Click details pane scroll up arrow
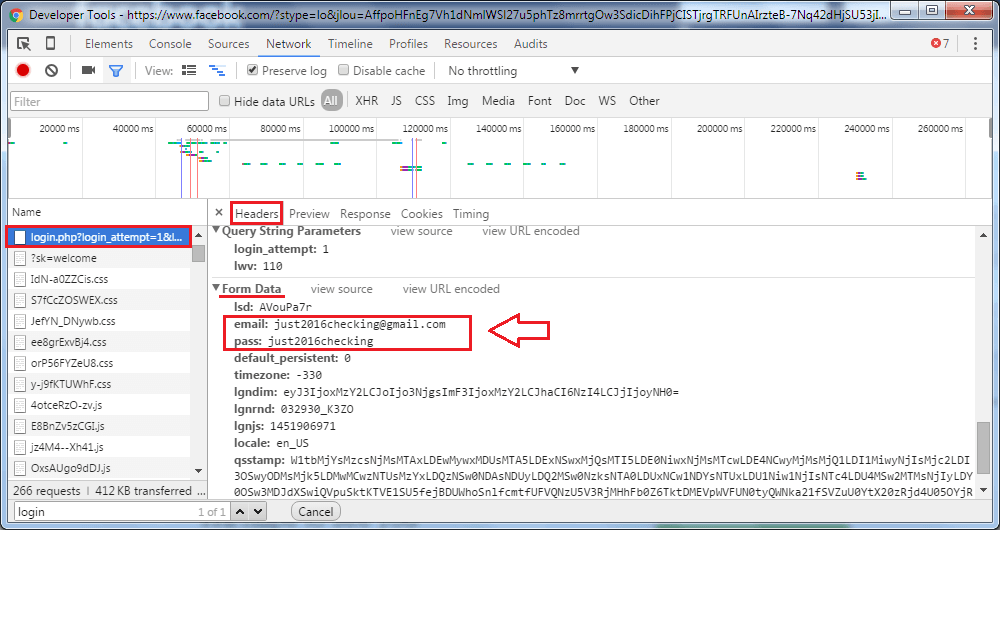This screenshot has height=633, width=1000. (x=983, y=235)
